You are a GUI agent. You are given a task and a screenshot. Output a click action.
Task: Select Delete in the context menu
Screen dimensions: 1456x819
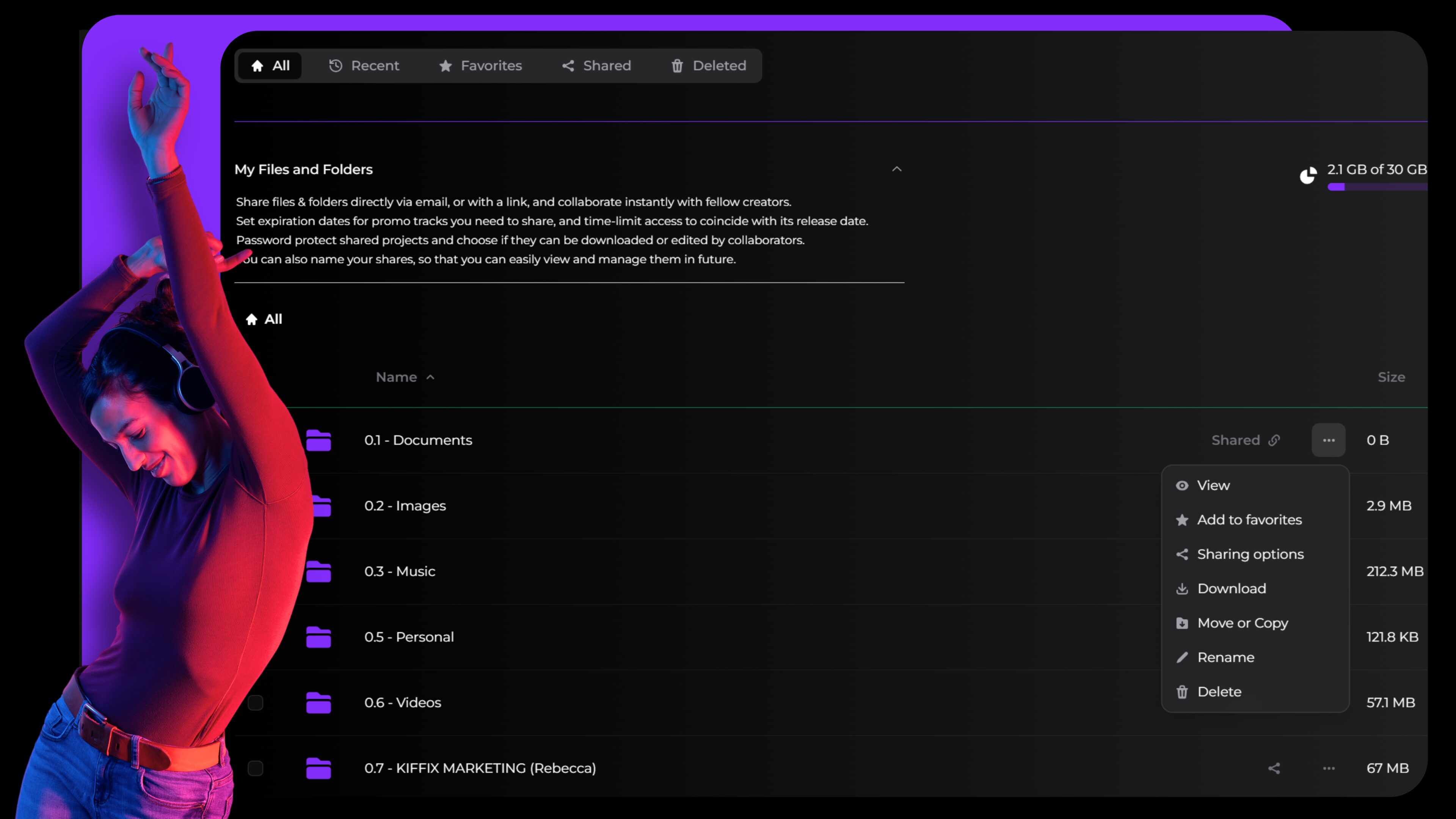coord(1255,692)
